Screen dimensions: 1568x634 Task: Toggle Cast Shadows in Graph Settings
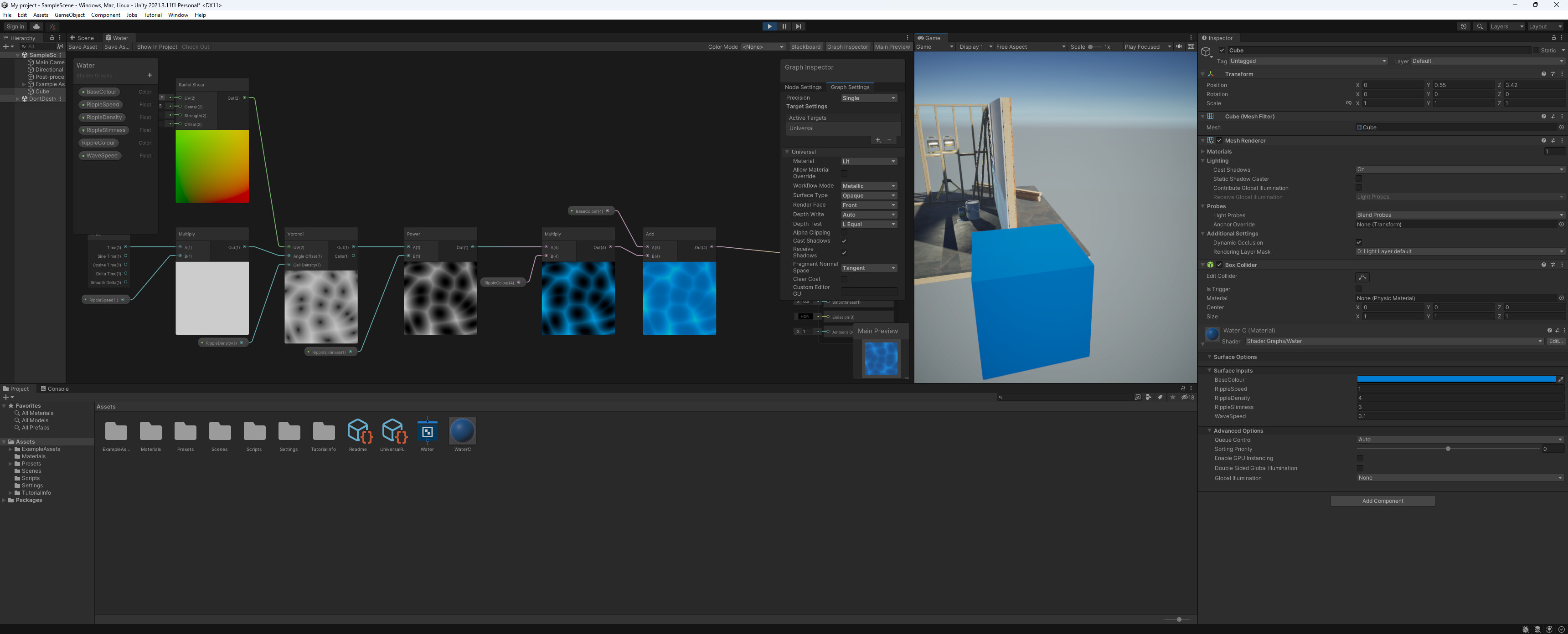[x=844, y=241]
